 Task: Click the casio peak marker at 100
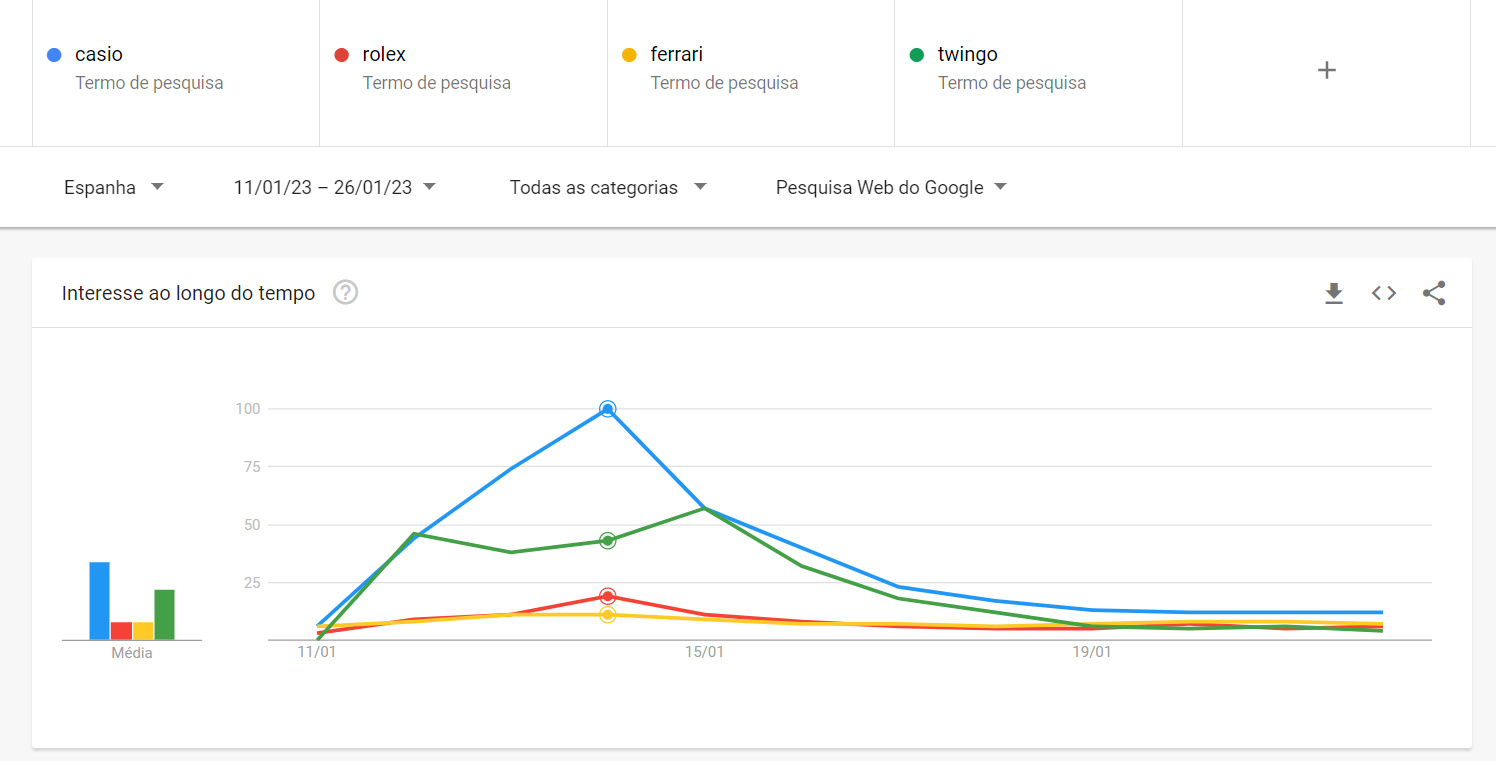pyautogui.click(x=608, y=409)
